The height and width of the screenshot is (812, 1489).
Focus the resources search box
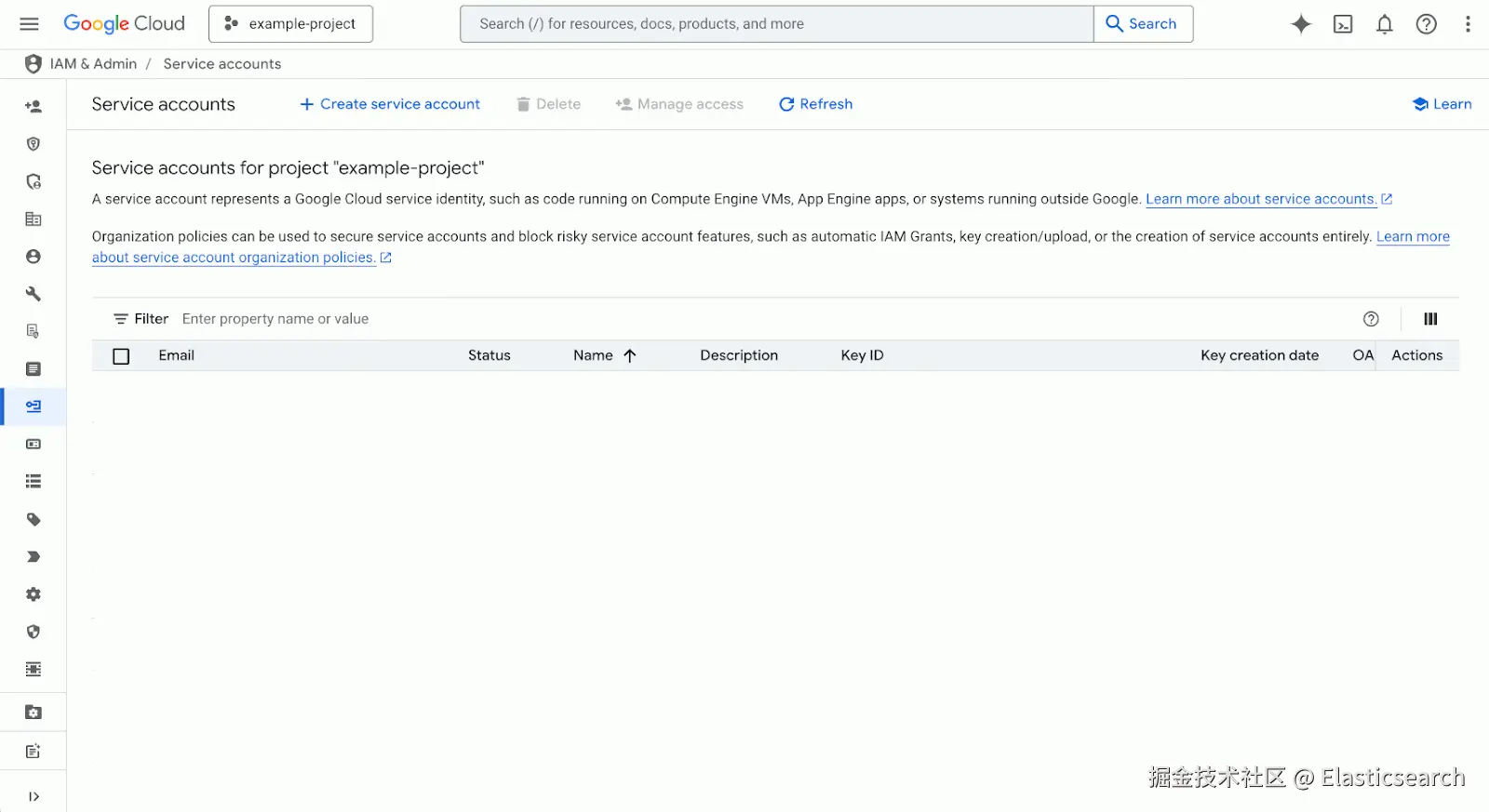[776, 24]
